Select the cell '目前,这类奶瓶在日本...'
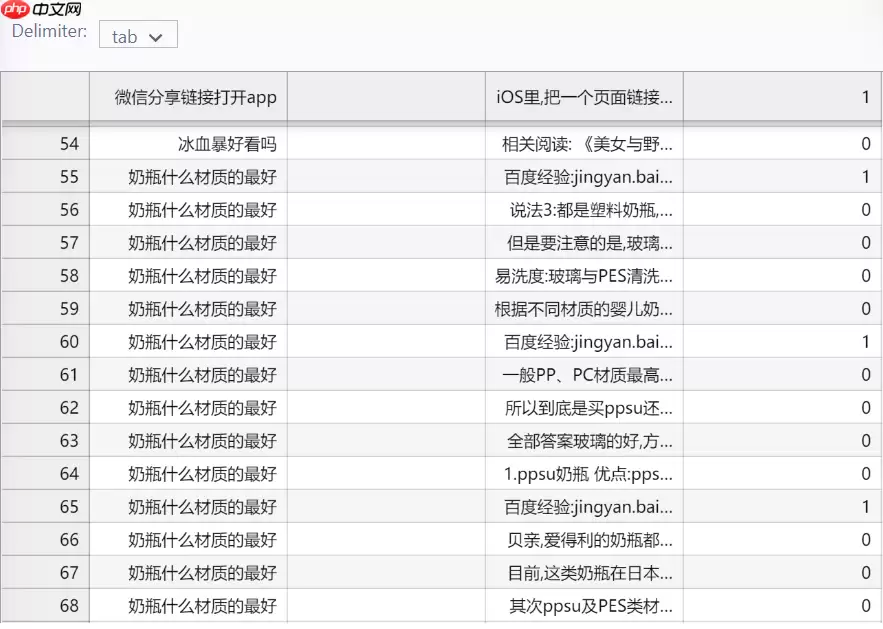Screen dimensions: 883x629 point(583,572)
